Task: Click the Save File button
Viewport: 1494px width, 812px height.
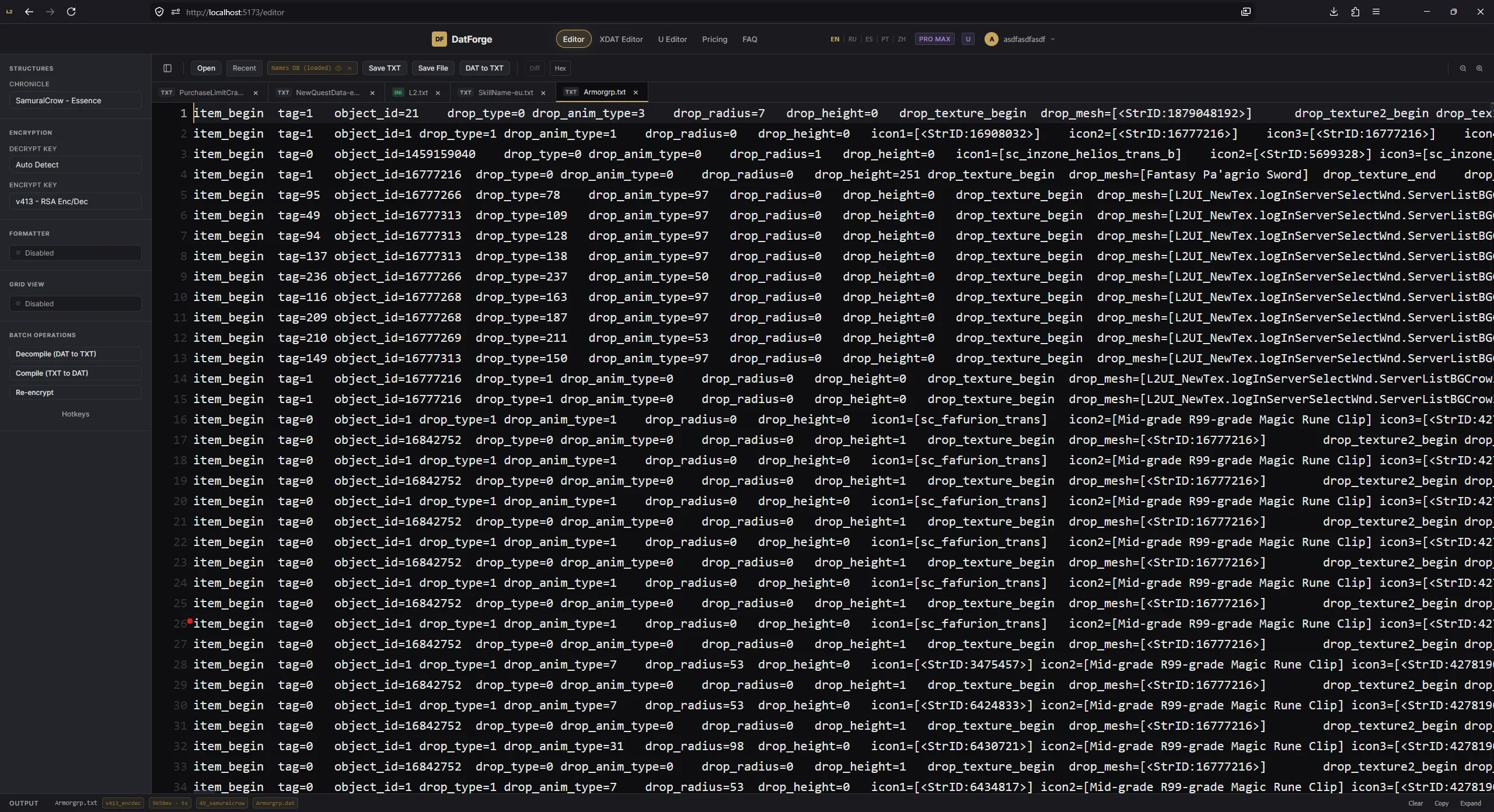Action: pyautogui.click(x=433, y=68)
